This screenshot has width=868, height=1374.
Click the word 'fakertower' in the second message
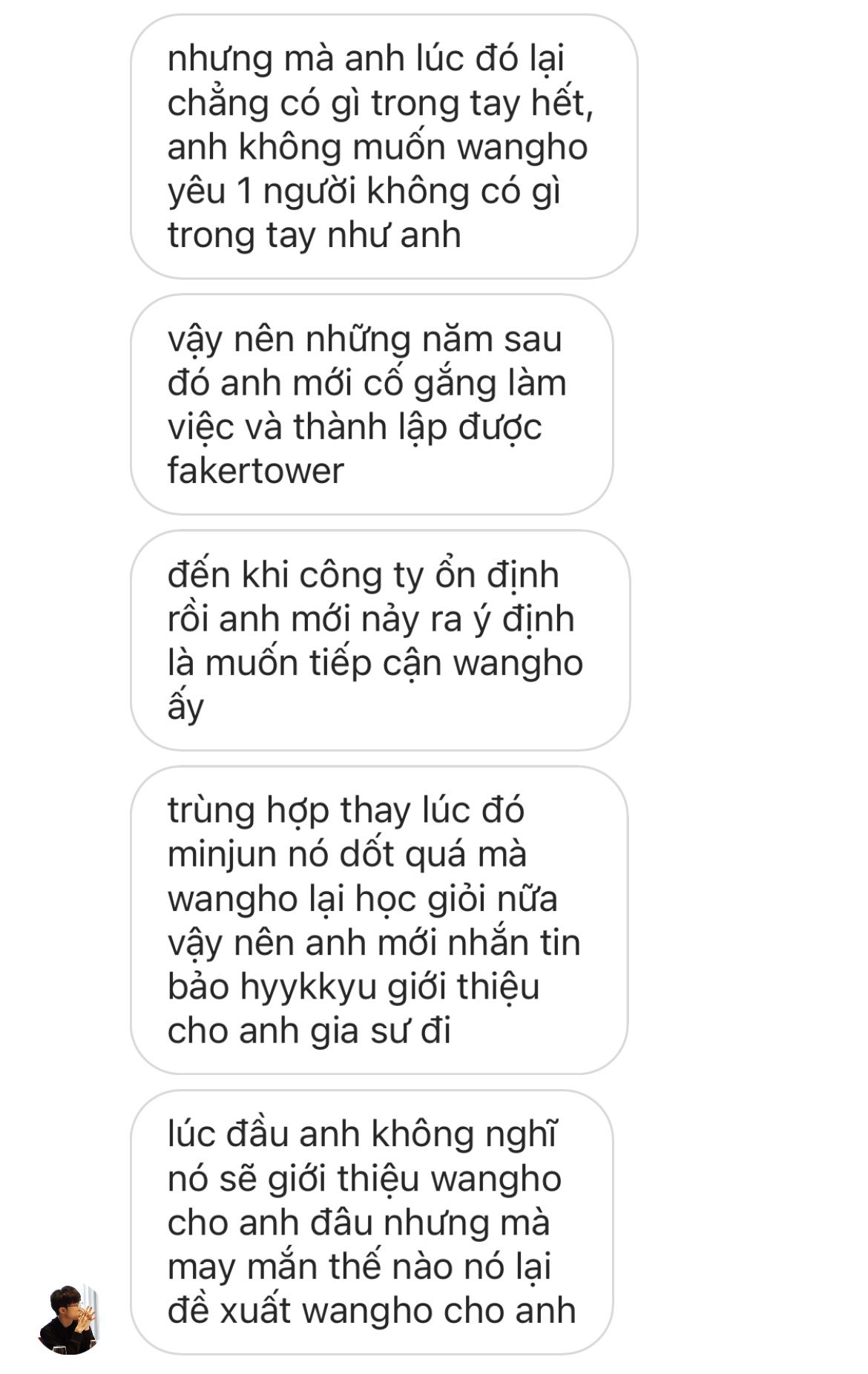pyautogui.click(x=256, y=470)
